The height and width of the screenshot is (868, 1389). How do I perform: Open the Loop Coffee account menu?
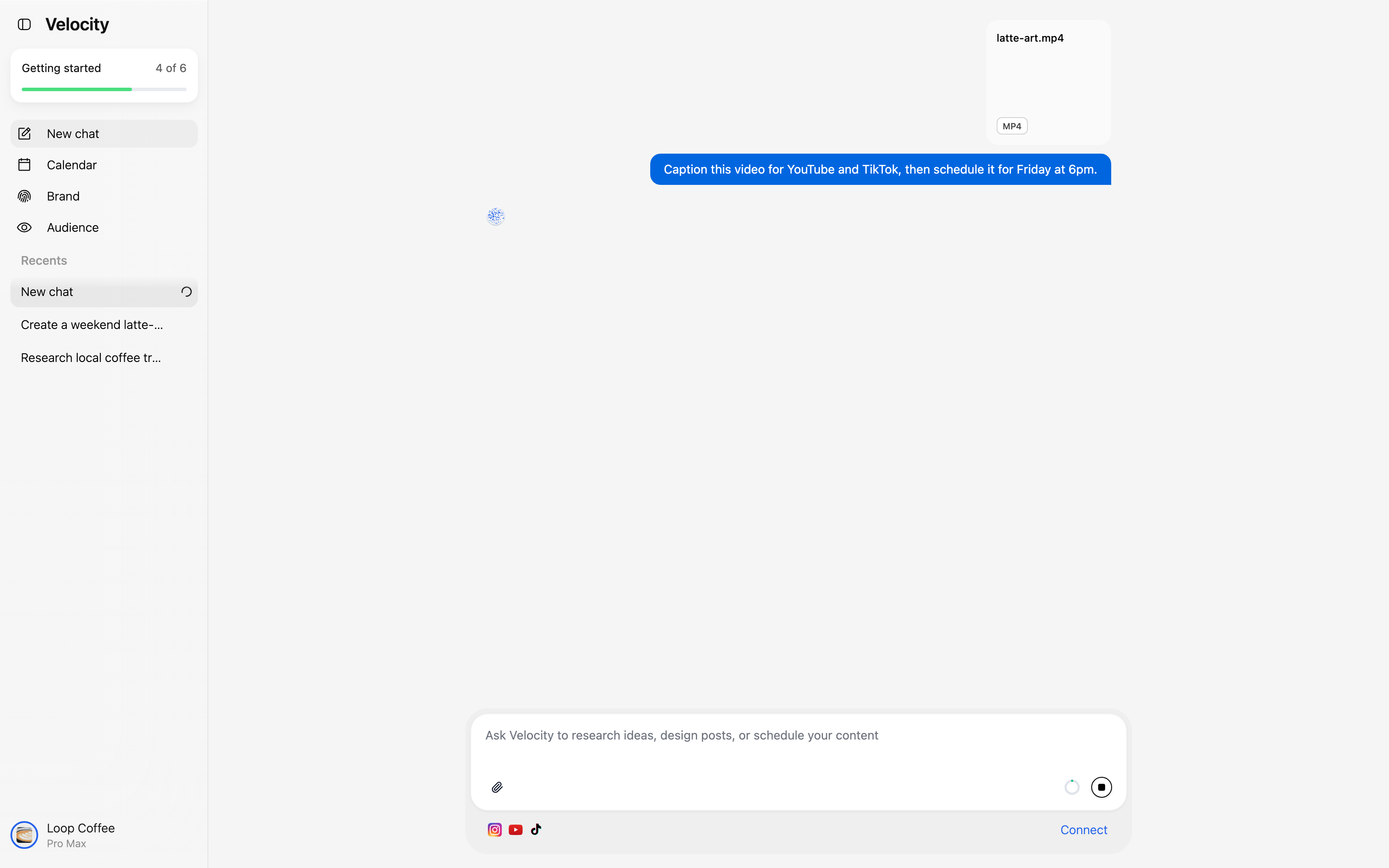pyautogui.click(x=104, y=835)
